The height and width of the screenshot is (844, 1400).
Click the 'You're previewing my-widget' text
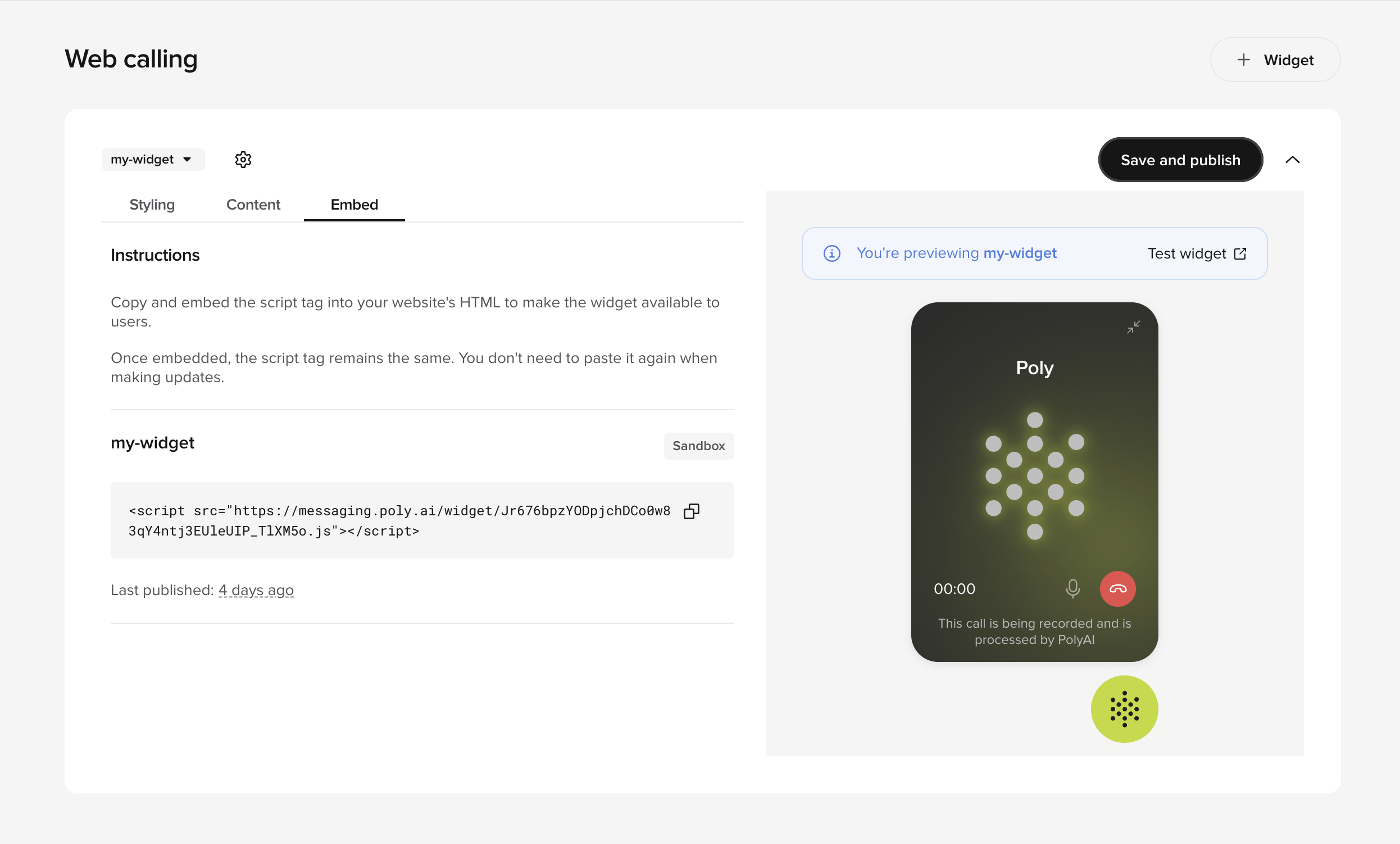pos(957,253)
